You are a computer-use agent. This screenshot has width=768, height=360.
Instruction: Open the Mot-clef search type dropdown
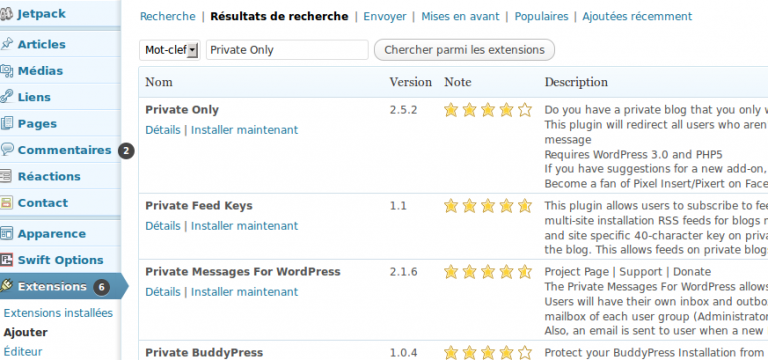pos(170,50)
